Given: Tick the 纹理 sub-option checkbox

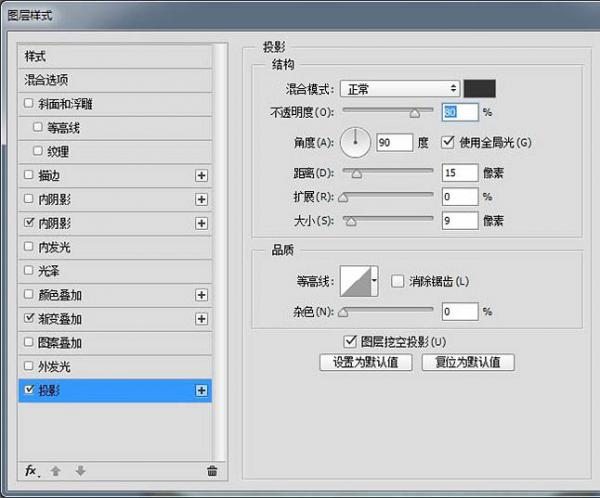Looking at the screenshot, I should click(38, 151).
